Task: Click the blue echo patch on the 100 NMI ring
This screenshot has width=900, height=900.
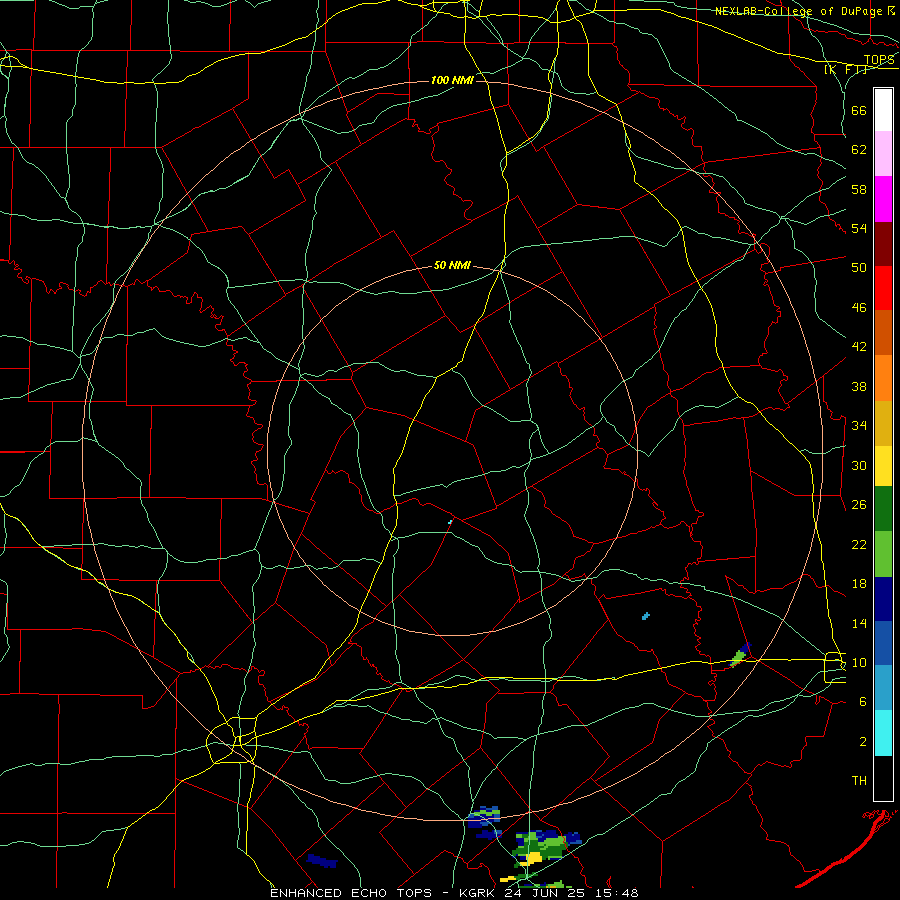Action: pyautogui.click(x=484, y=817)
